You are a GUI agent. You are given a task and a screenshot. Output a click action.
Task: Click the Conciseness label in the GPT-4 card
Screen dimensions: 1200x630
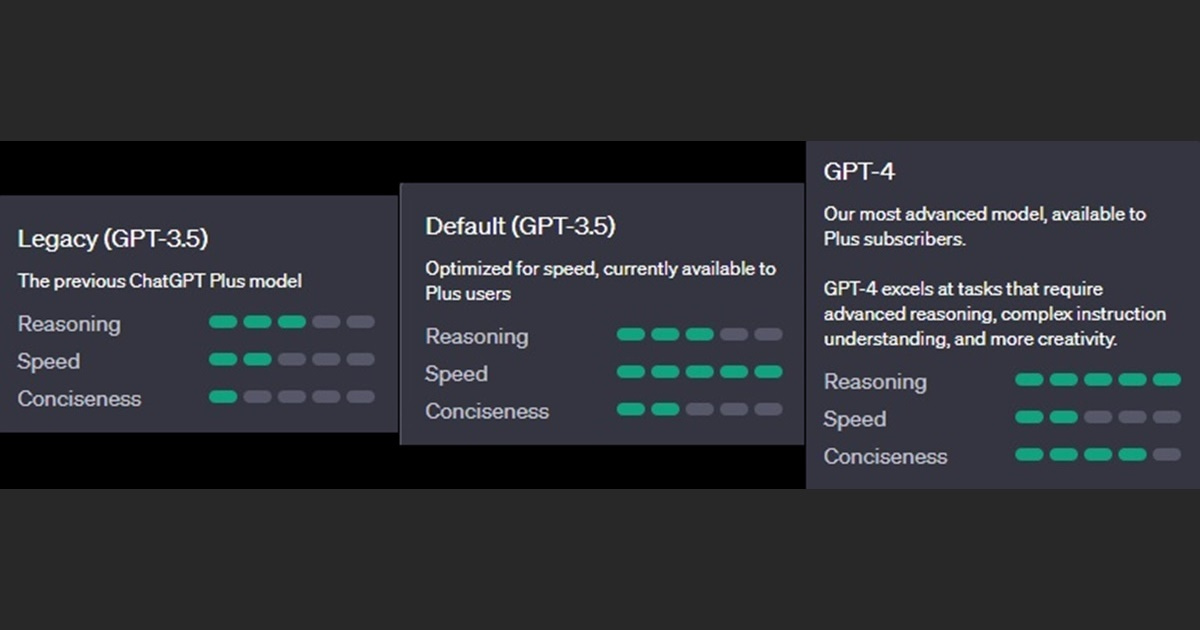(x=885, y=457)
